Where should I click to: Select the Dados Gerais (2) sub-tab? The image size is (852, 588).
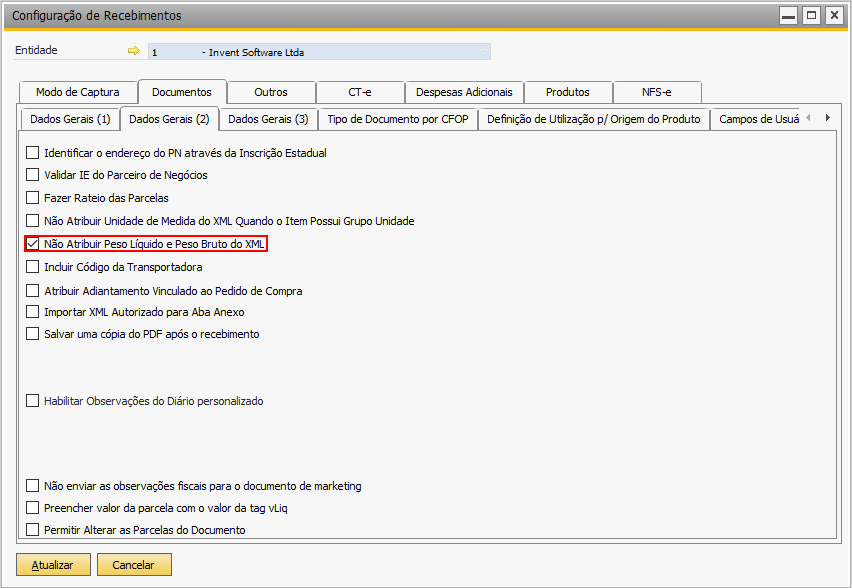169,119
